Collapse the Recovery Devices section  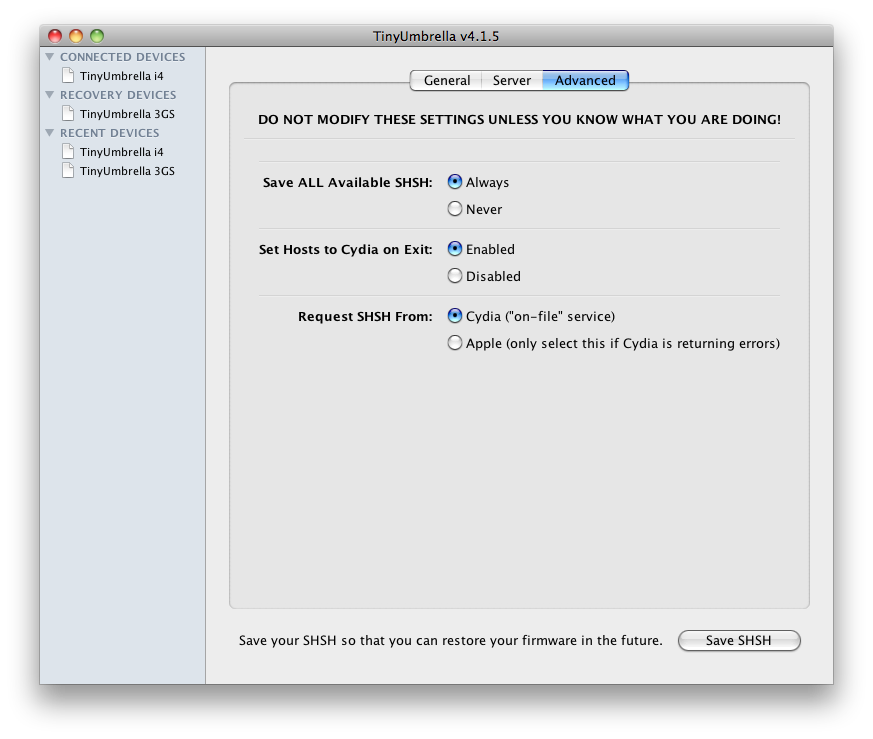pyautogui.click(x=50, y=95)
